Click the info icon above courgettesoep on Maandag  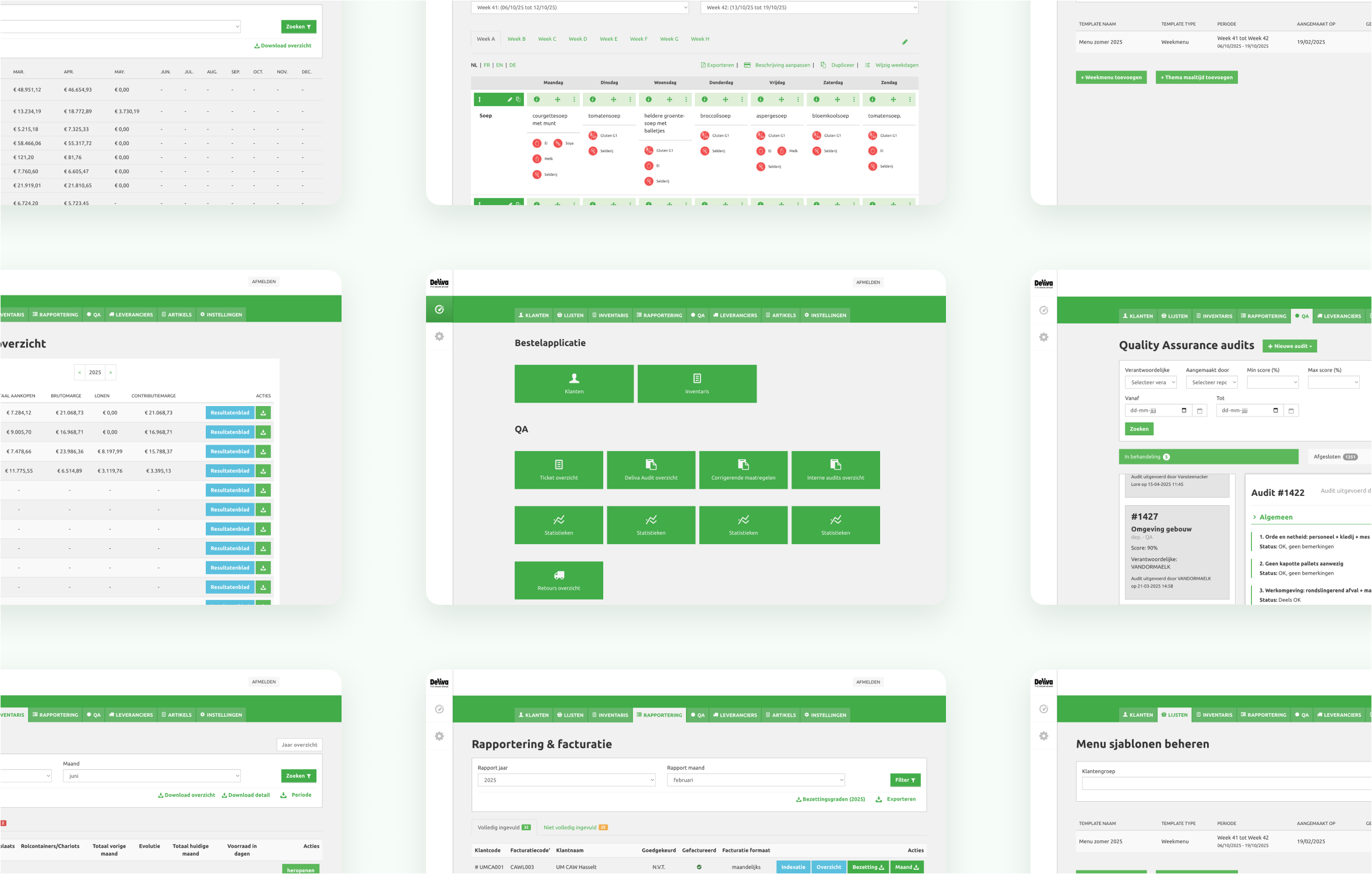[x=537, y=100]
